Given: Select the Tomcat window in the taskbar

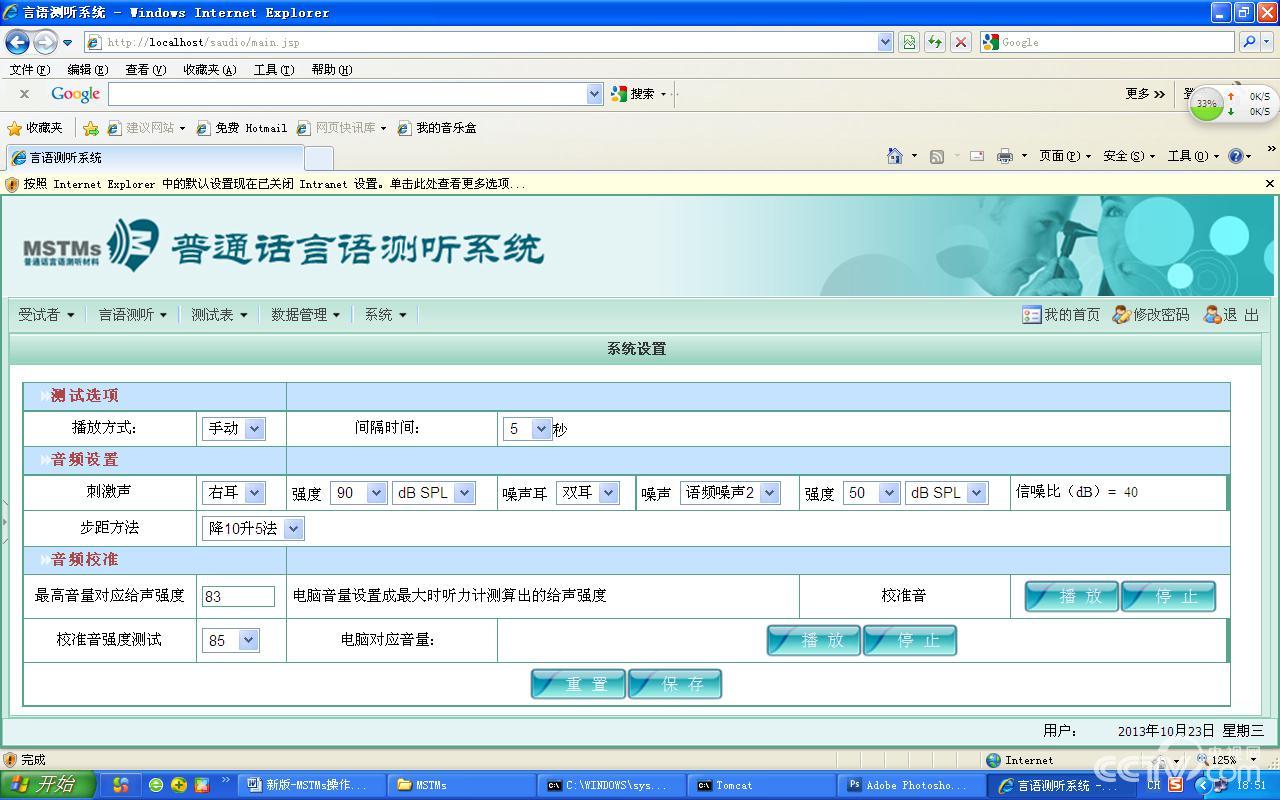Looking at the screenshot, I should click(763, 785).
